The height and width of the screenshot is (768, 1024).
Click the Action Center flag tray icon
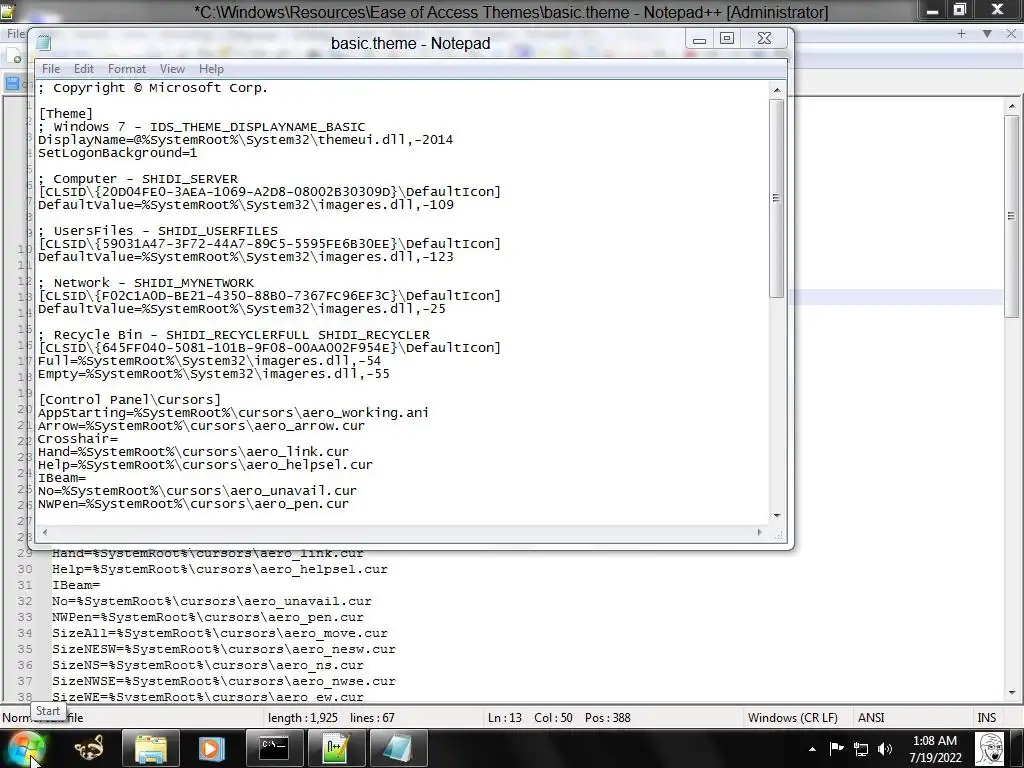point(836,748)
